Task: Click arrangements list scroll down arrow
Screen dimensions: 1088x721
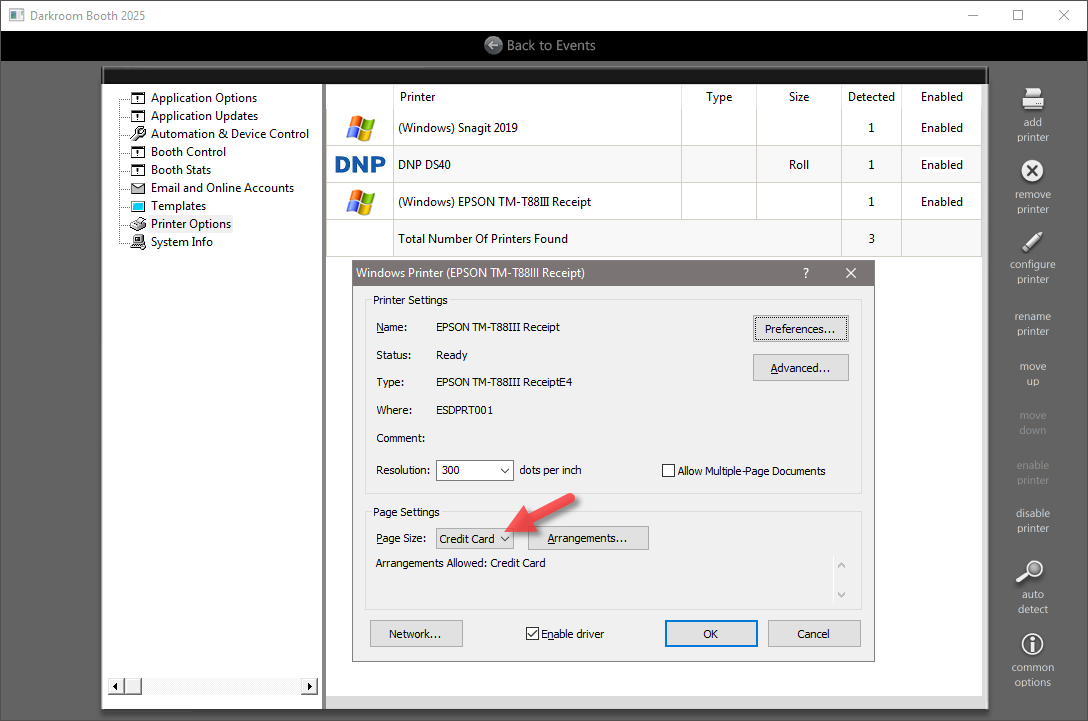Action: click(842, 595)
